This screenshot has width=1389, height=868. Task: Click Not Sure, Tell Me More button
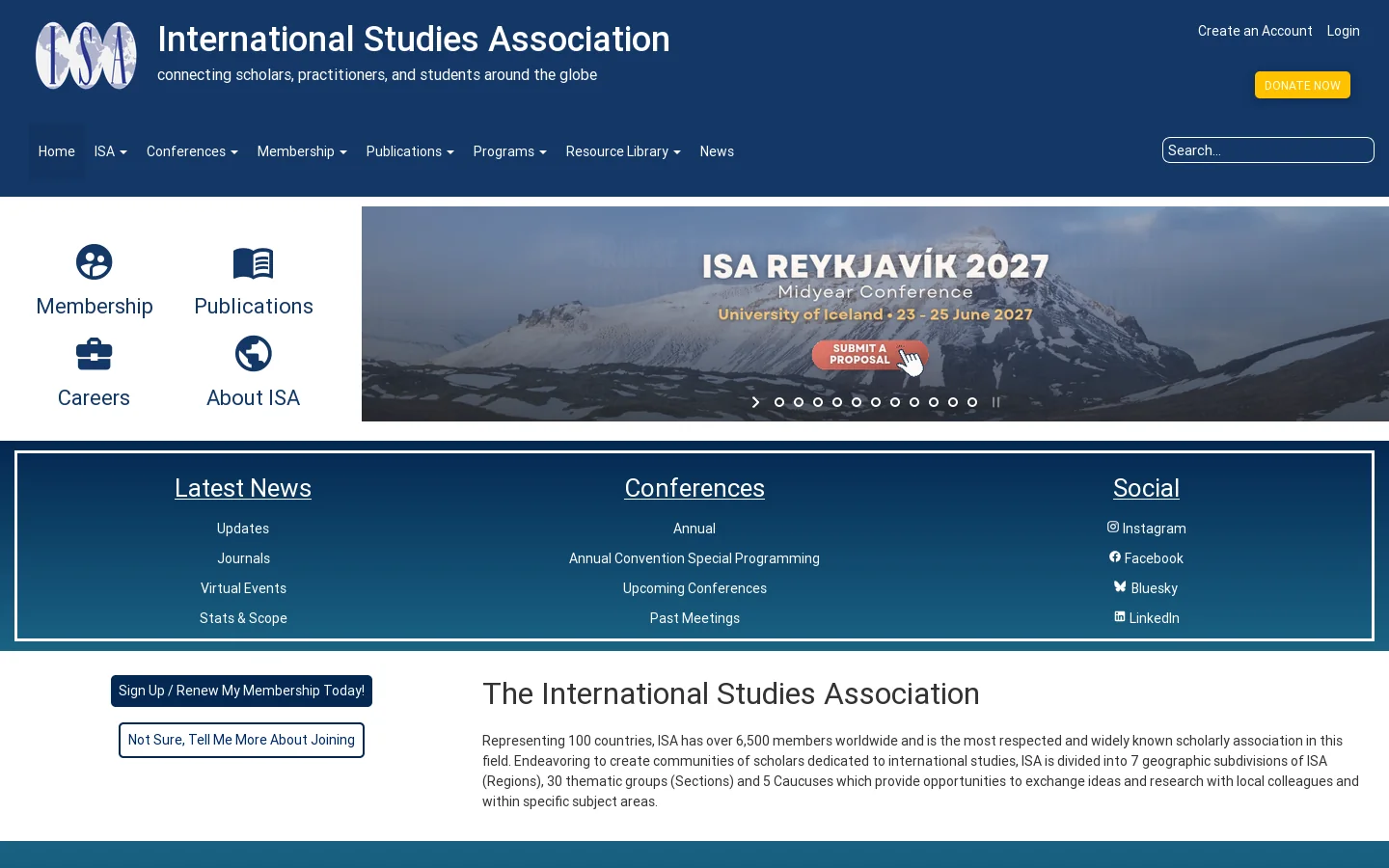click(241, 740)
